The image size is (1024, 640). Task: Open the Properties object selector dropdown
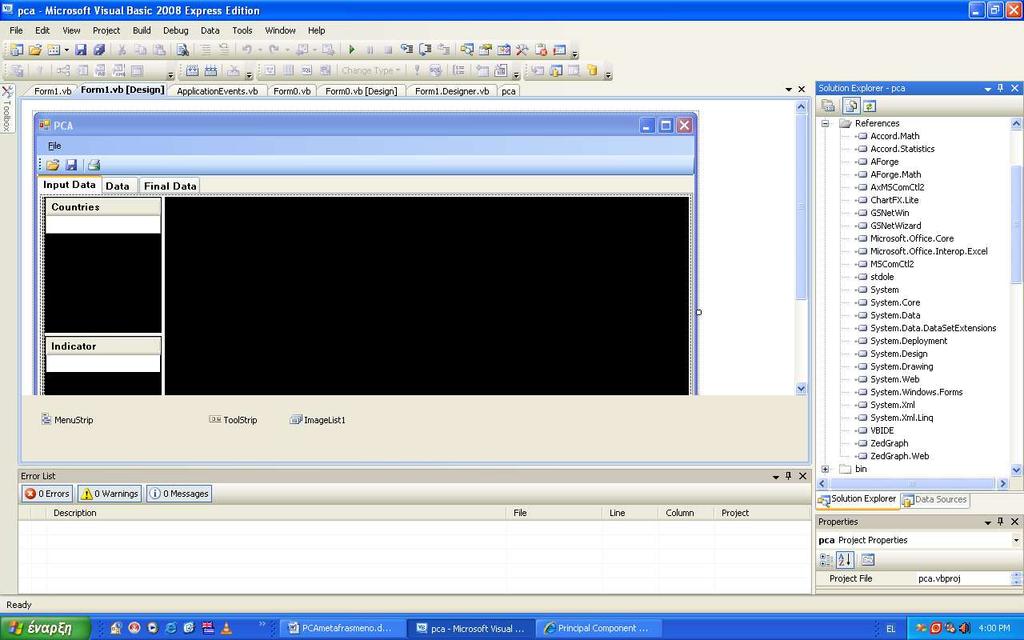tap(1016, 540)
